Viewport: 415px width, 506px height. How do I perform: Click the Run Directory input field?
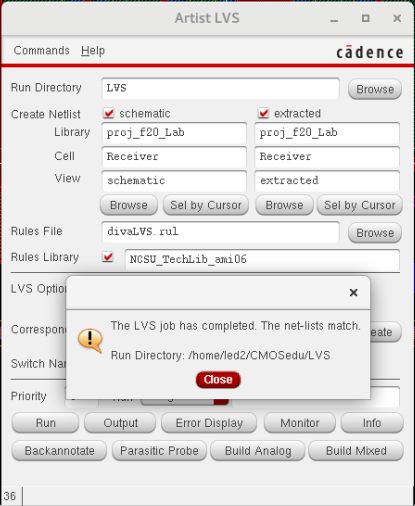(x=220, y=88)
